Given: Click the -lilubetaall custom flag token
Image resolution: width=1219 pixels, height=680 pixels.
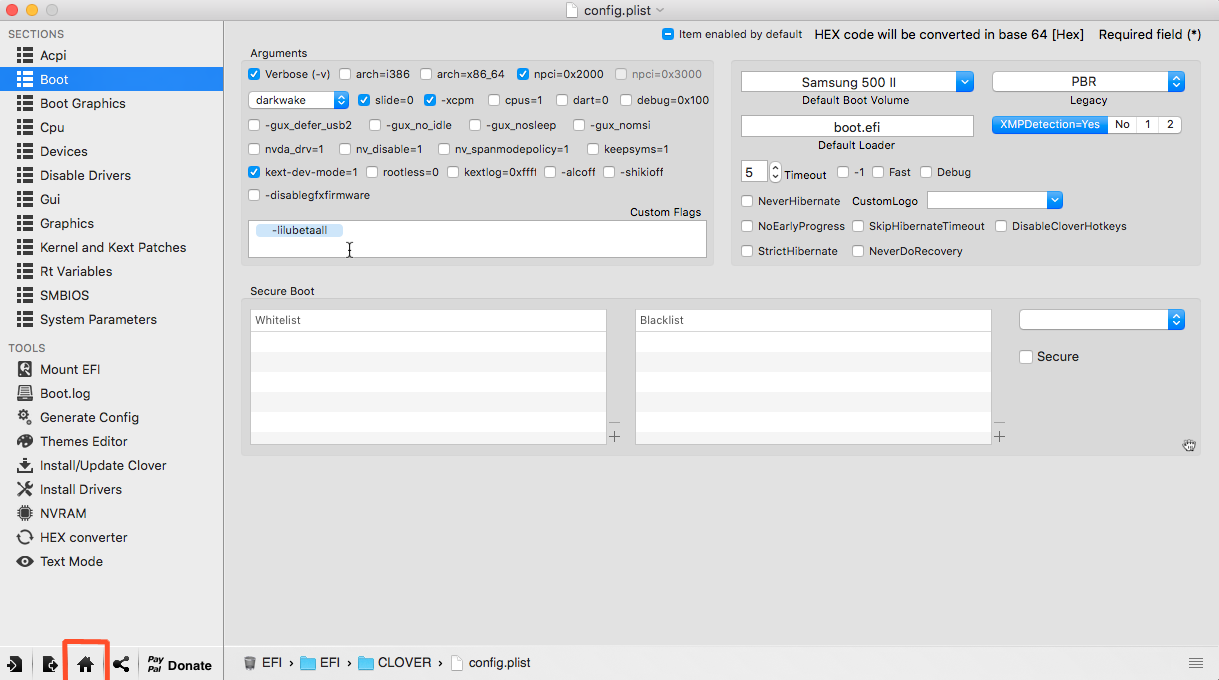Looking at the screenshot, I should [x=299, y=230].
